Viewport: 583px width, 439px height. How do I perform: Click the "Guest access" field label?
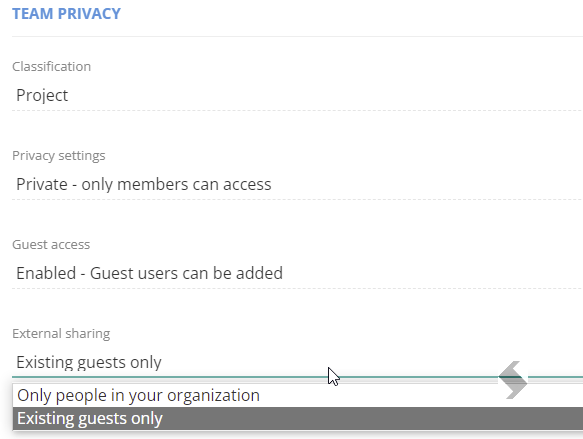tap(51, 245)
